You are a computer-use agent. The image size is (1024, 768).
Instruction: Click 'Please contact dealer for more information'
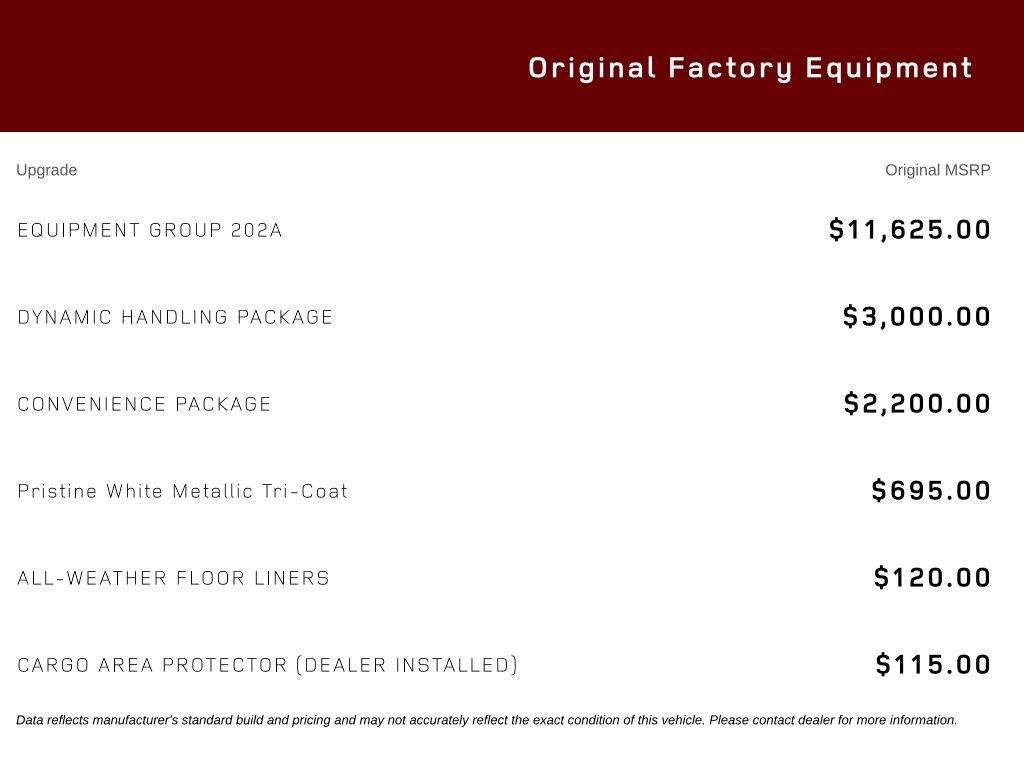click(x=833, y=720)
